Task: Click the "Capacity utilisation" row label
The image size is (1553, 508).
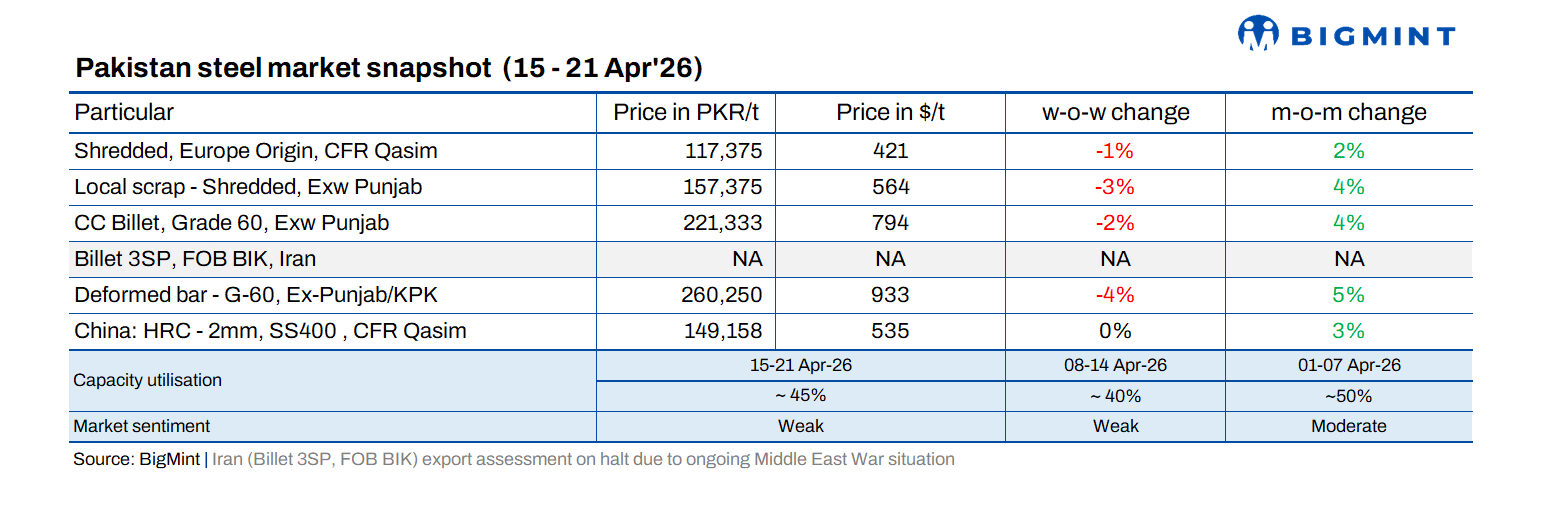Action: point(148,380)
